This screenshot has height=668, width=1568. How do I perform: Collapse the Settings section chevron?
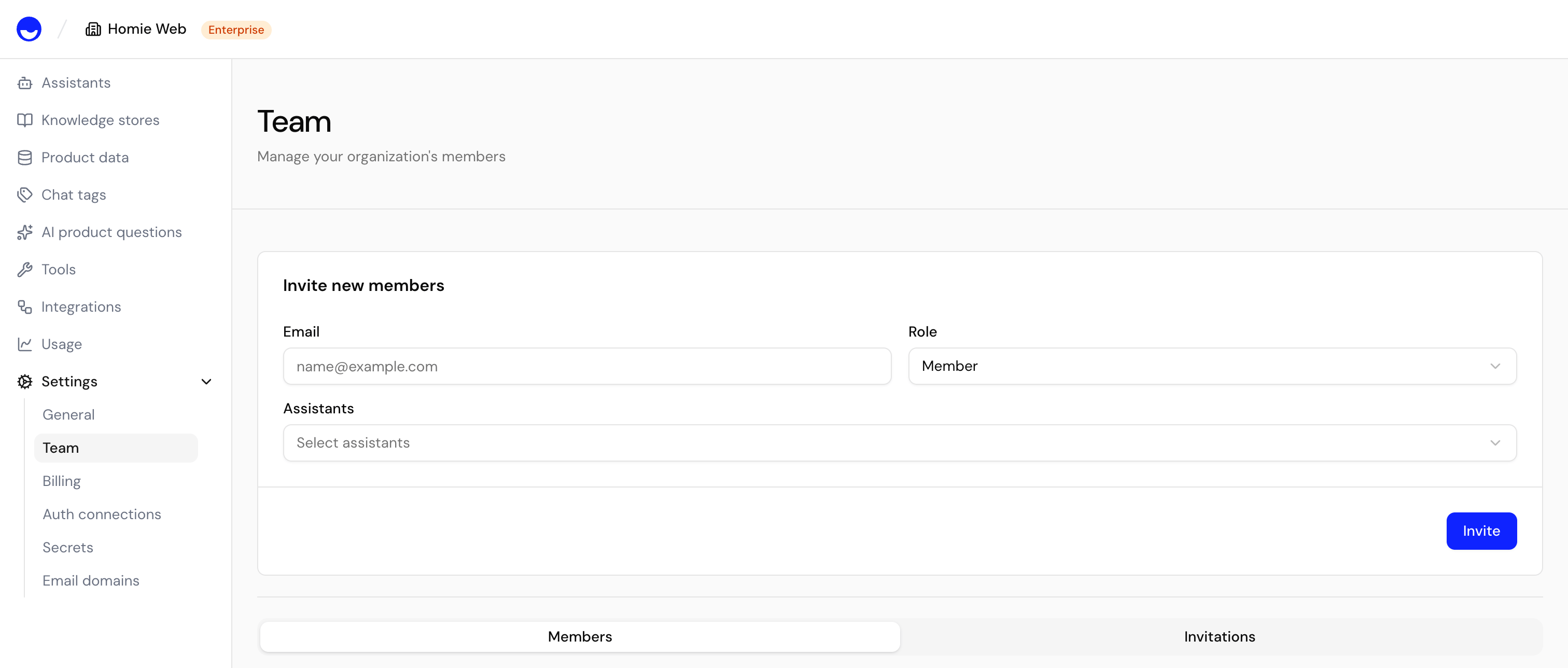point(206,382)
